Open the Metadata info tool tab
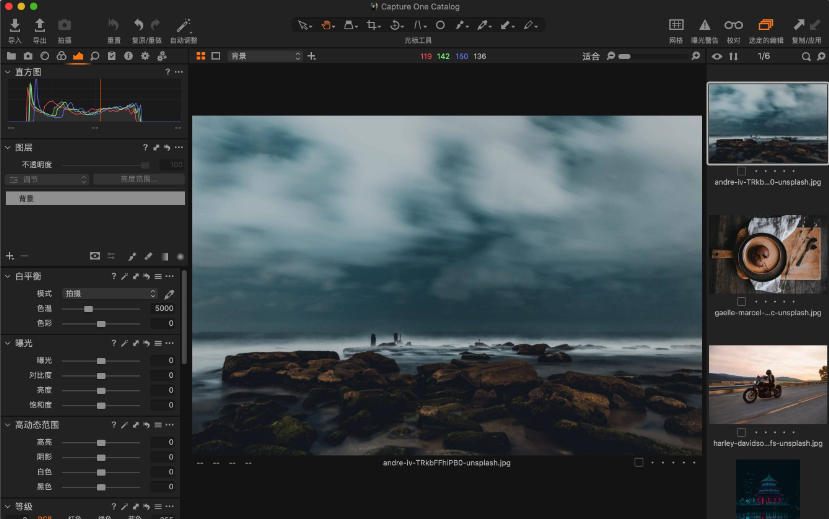This screenshot has height=519, width=829. tap(128, 56)
